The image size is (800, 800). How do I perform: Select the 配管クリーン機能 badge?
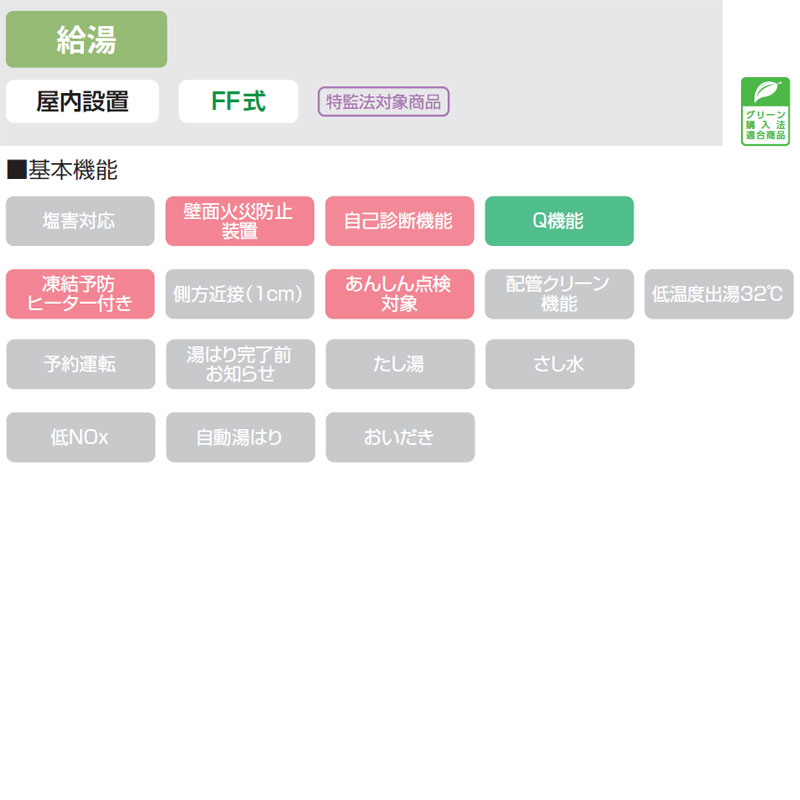tap(559, 294)
